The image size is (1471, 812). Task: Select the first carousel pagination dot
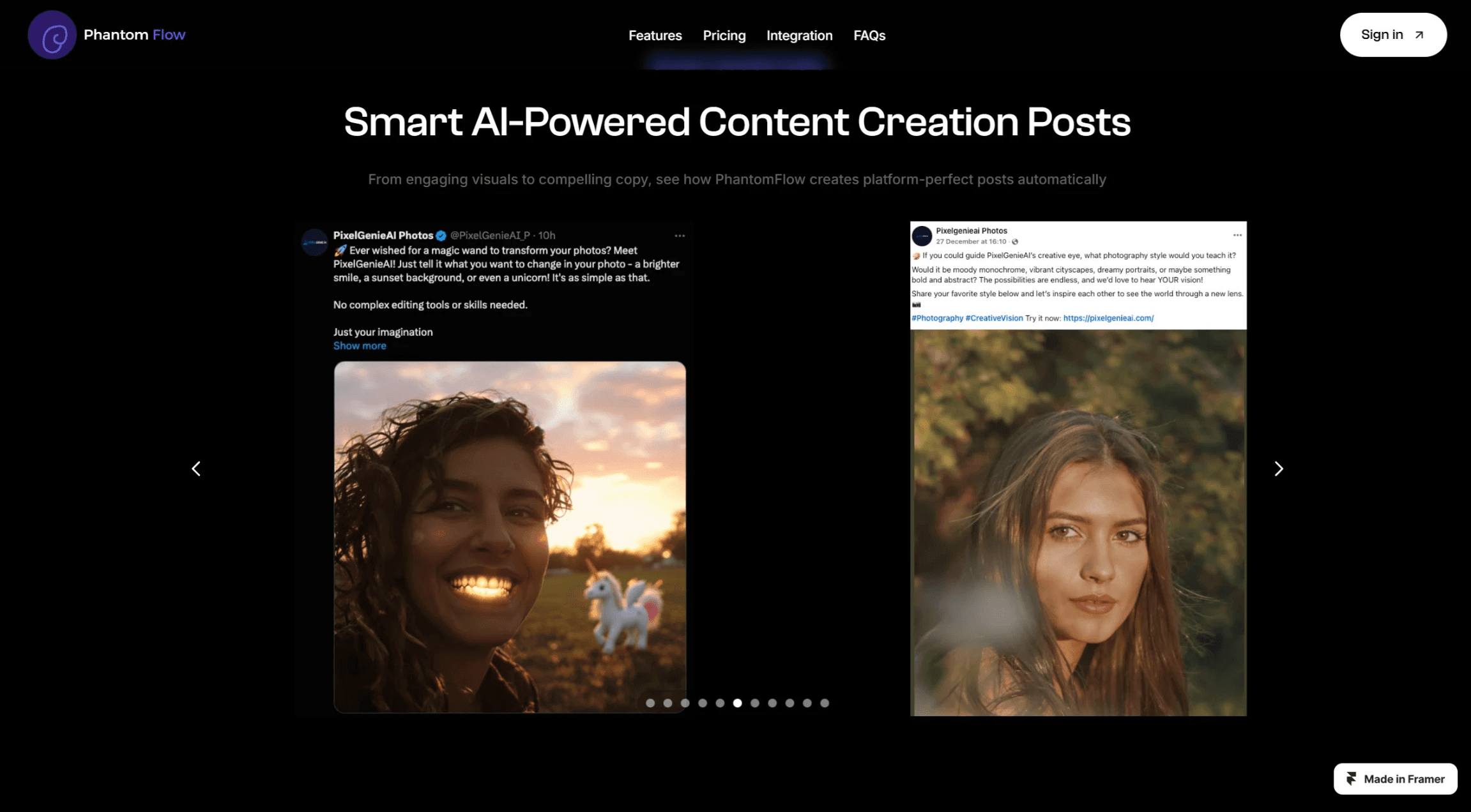650,703
